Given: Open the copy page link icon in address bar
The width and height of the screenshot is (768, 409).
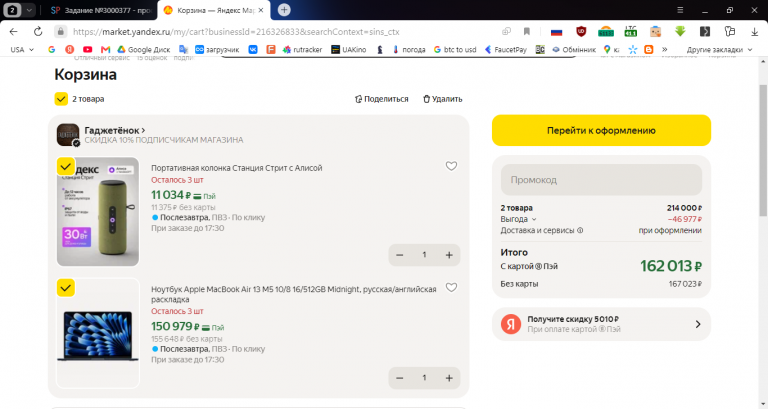Looking at the screenshot, I should pyautogui.click(x=506, y=32).
